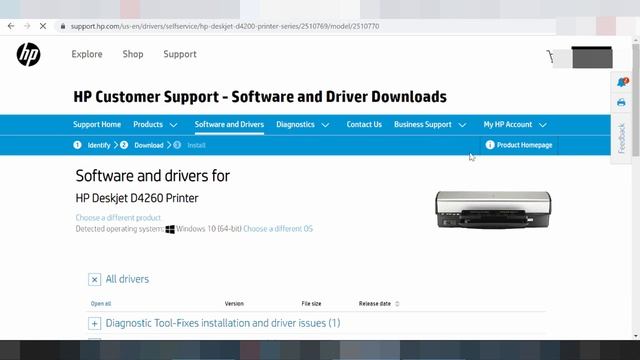Image resolution: width=640 pixels, height=360 pixels.
Task: Click the step 3 Install circle
Action: (177, 145)
